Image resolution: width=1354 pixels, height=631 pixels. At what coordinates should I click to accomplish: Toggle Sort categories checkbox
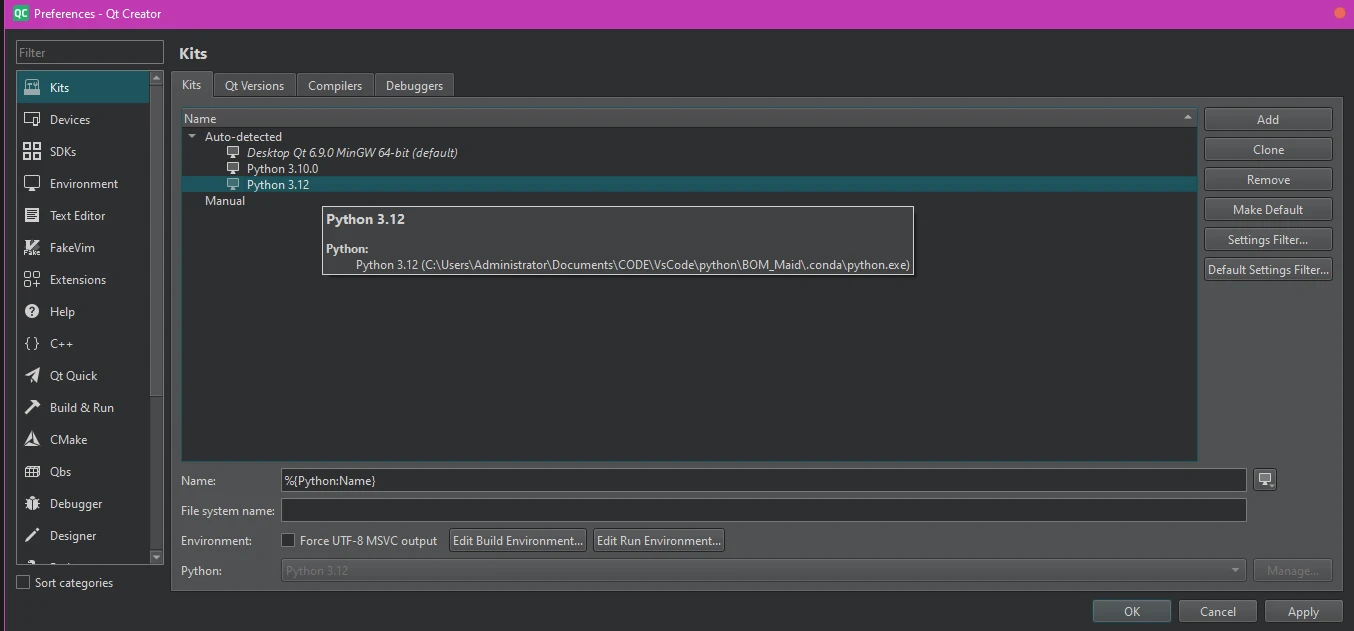point(23,582)
